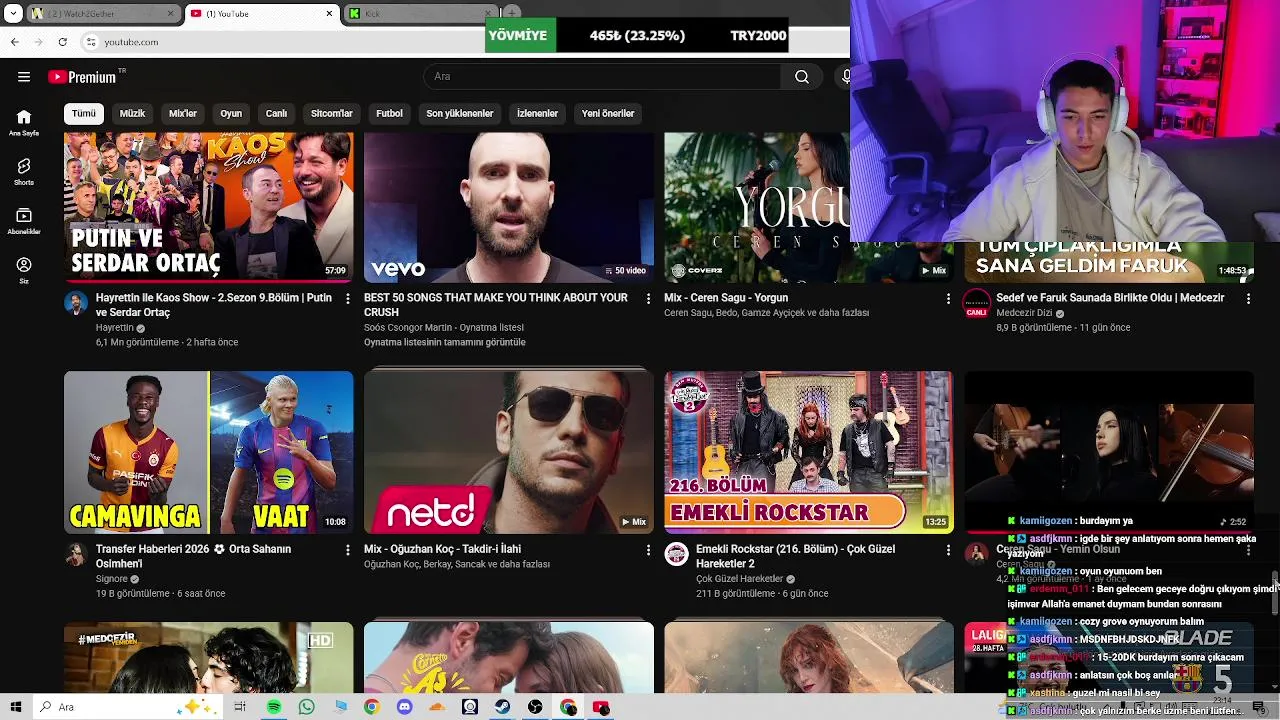Go back with browser back arrow
Screen dimensions: 1280x720
(x=15, y=42)
